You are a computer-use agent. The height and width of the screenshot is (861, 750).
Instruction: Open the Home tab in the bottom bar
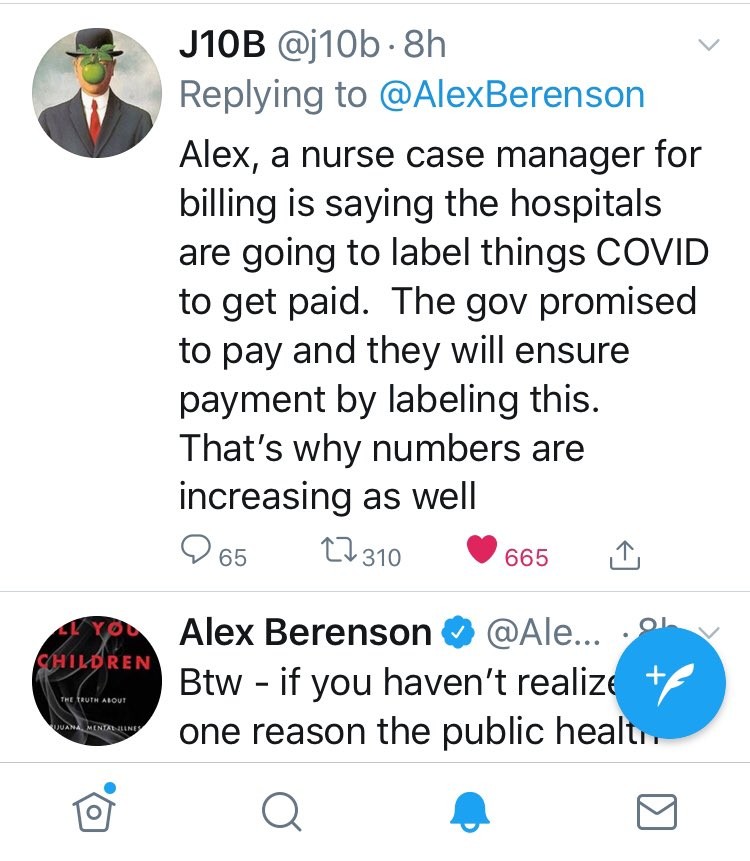94,808
